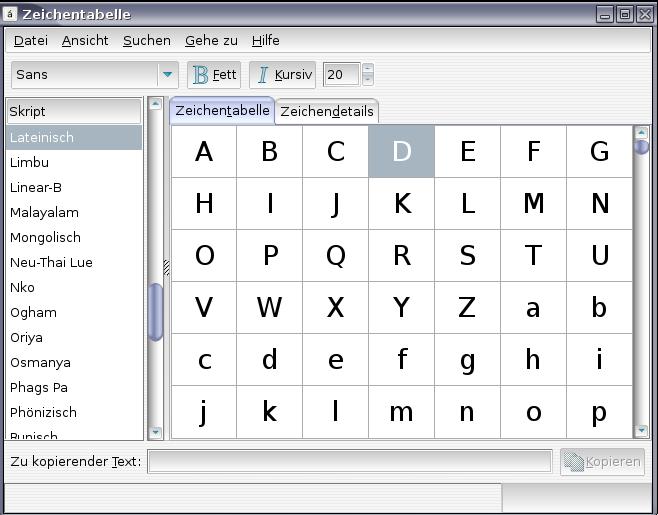Select Osmanya in the script list
This screenshot has width=658, height=515.
click(74, 362)
